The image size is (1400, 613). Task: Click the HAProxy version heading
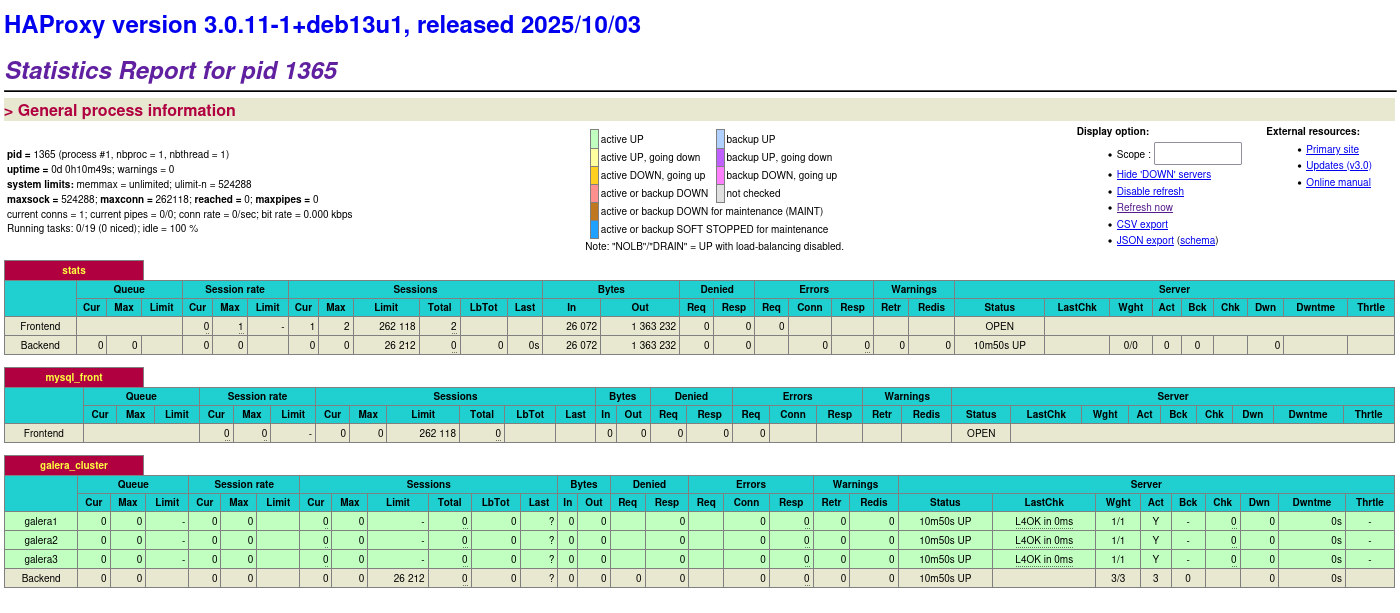[322, 25]
